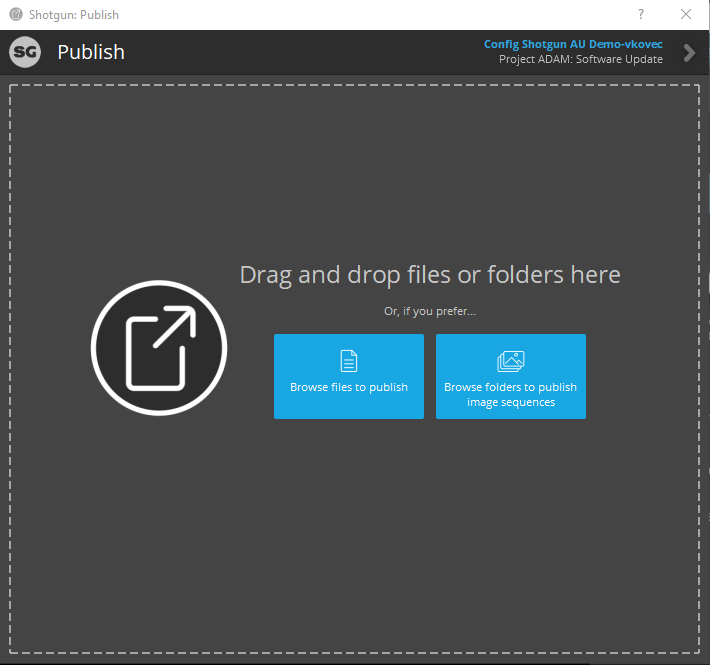Click the 'Drag and drop files' heading
Screen dimensions: 710x665
[430, 275]
